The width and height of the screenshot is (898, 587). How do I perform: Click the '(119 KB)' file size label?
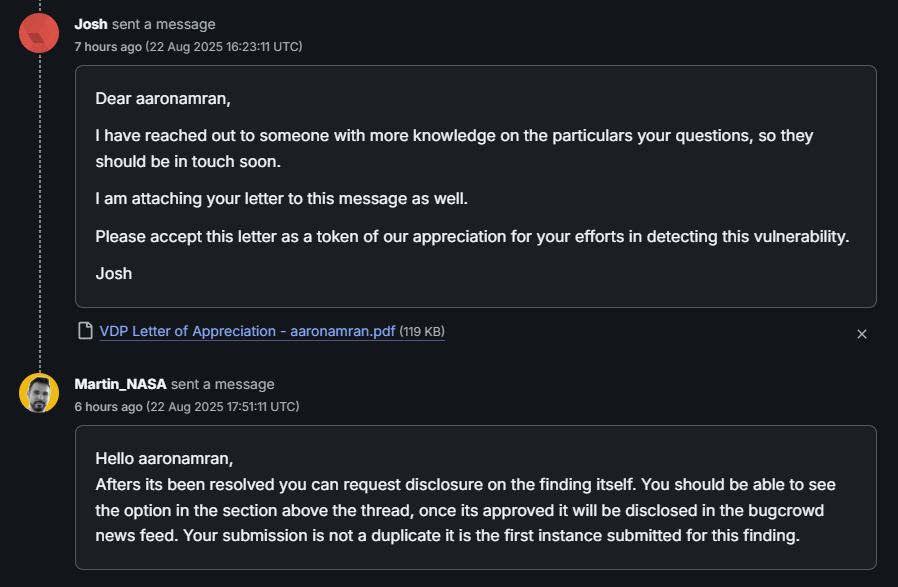pos(422,331)
